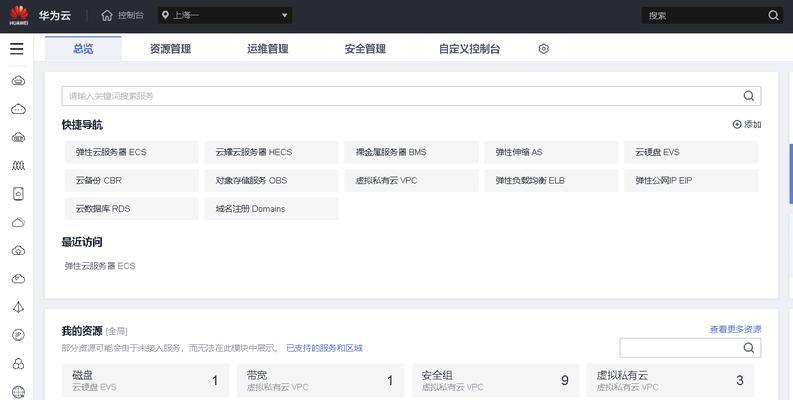Click the service search magnifier icon
793x400 pixels.
point(748,96)
